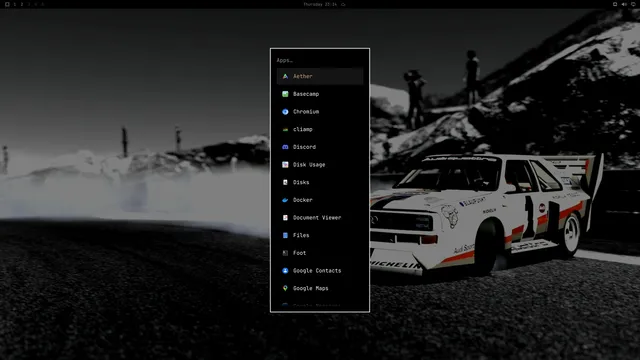Open the Document Viewer icon
The height and width of the screenshot is (360, 640).
285,218
